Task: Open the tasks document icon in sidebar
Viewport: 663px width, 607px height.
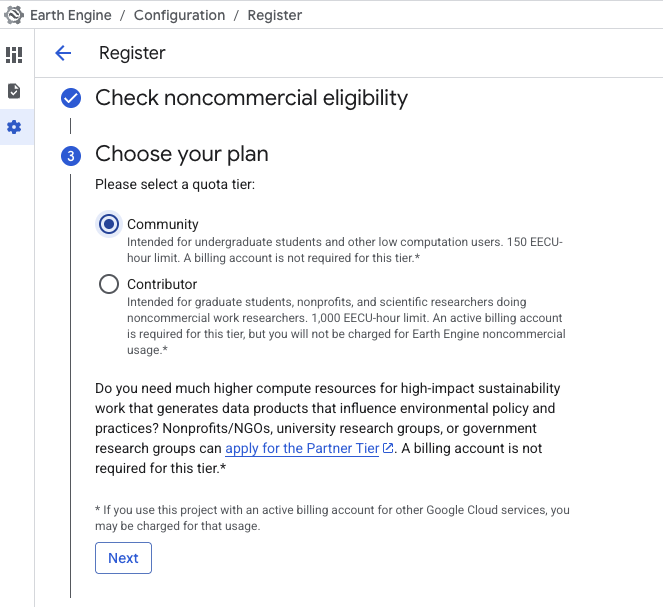Action: pos(14,91)
